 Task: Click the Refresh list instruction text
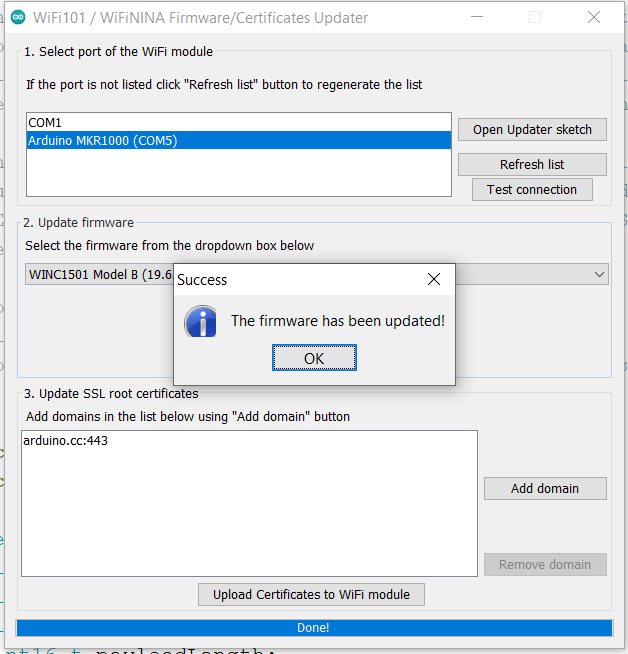[x=224, y=85]
